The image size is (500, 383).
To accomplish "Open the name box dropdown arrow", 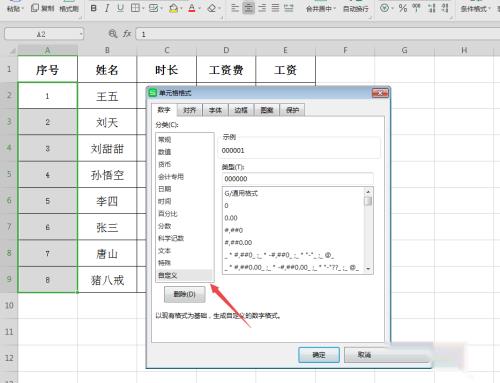I will pos(81,34).
